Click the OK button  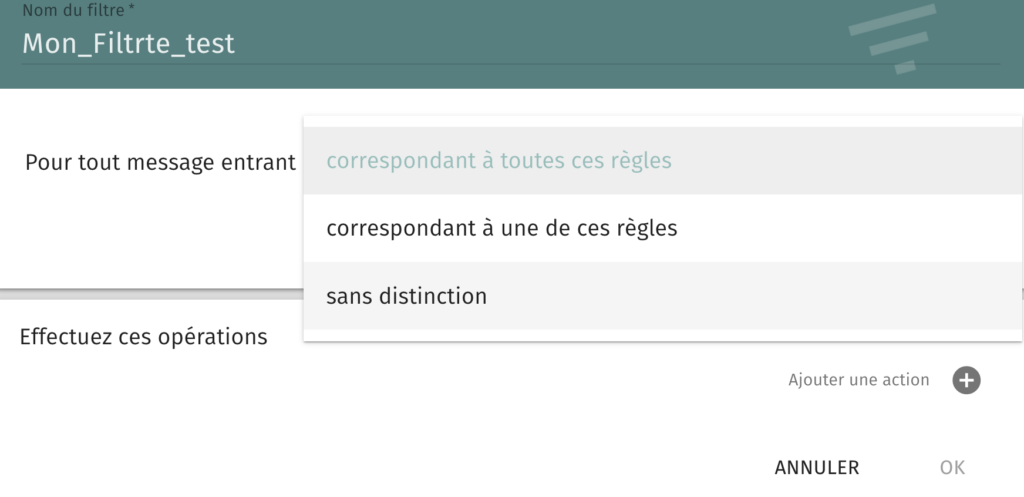click(952, 468)
